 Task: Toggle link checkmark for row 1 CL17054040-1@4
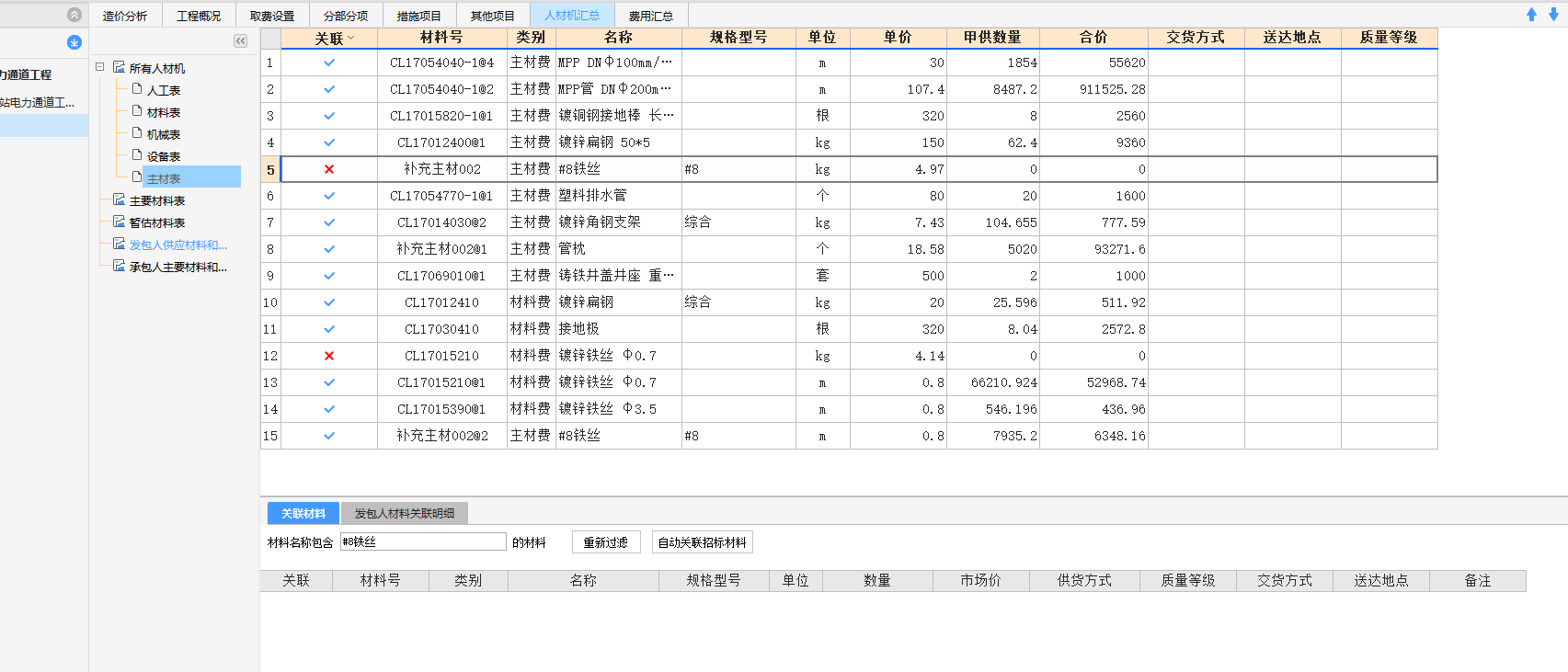pyautogui.click(x=329, y=63)
